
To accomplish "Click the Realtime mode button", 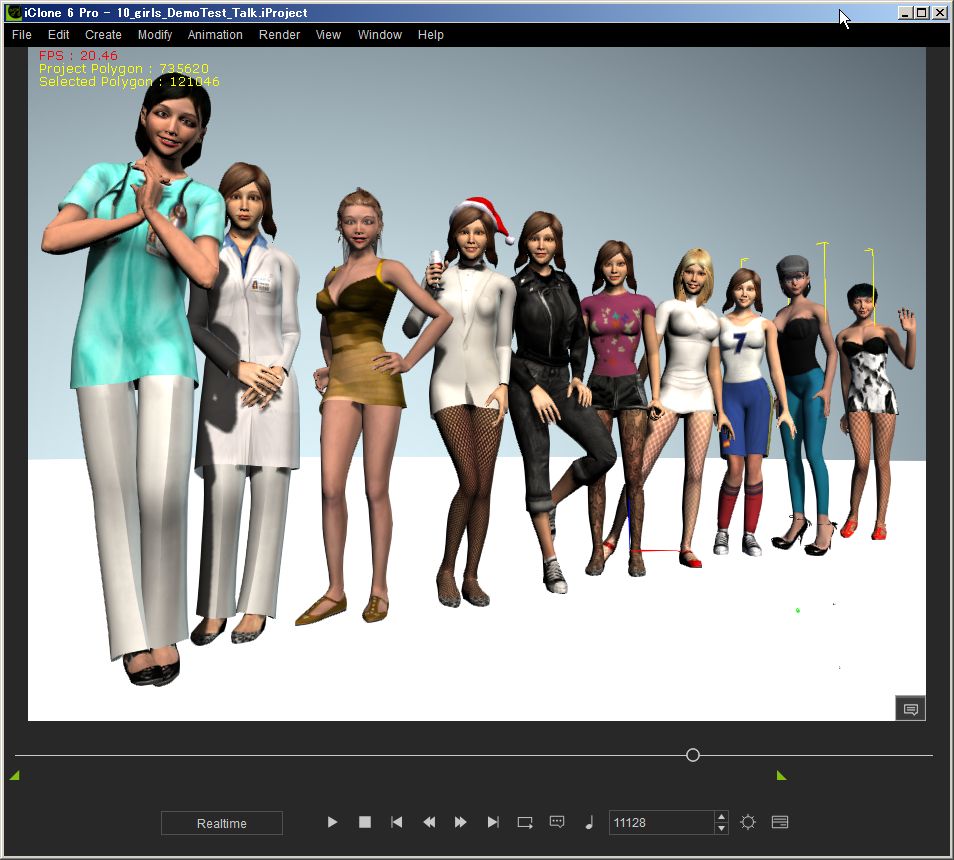I will pos(222,823).
